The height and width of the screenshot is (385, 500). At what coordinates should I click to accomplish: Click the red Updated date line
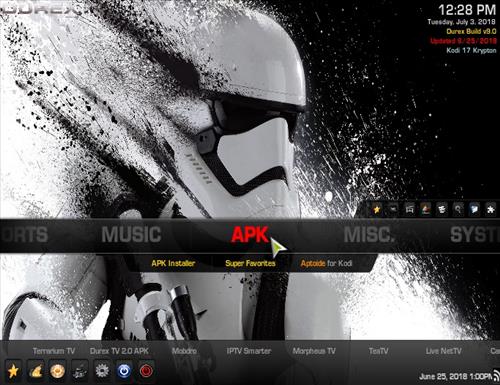click(463, 41)
